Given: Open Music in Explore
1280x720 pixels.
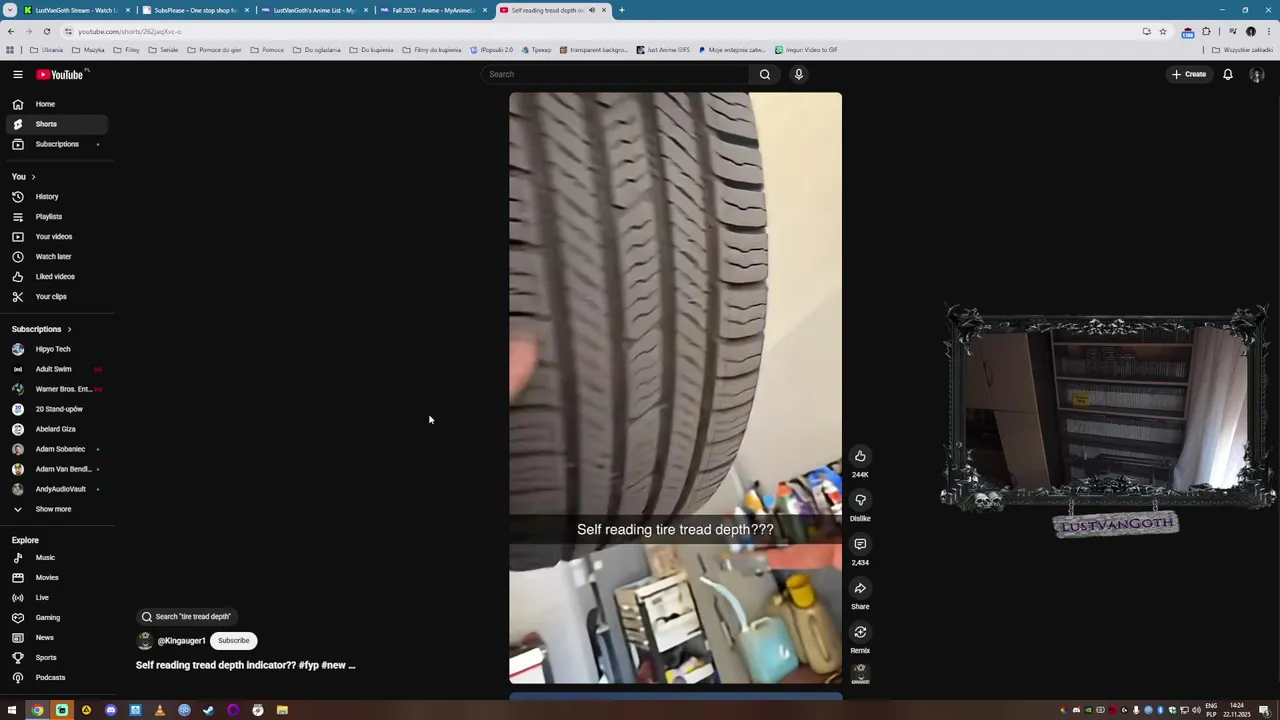Looking at the screenshot, I should coord(56,558).
